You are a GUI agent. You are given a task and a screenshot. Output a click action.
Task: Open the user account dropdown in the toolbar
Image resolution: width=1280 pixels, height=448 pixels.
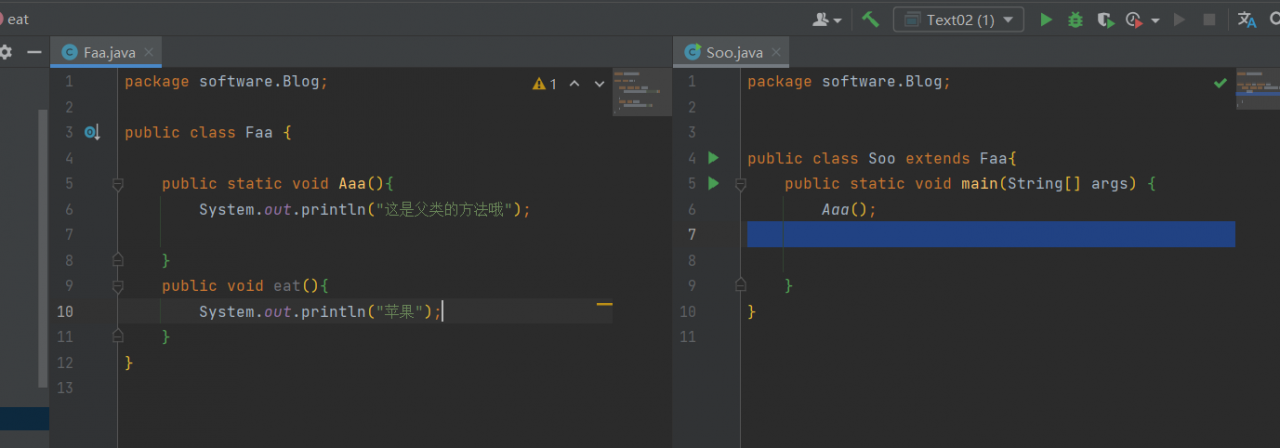click(x=827, y=19)
